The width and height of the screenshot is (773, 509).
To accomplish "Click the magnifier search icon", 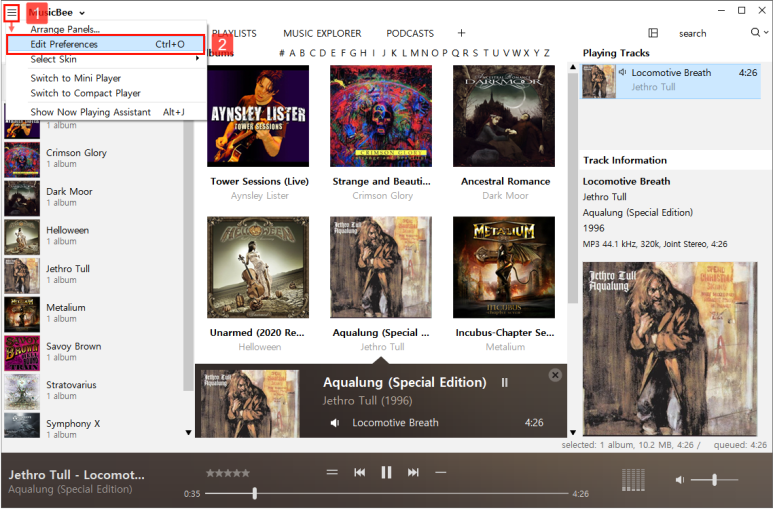I will coord(755,33).
